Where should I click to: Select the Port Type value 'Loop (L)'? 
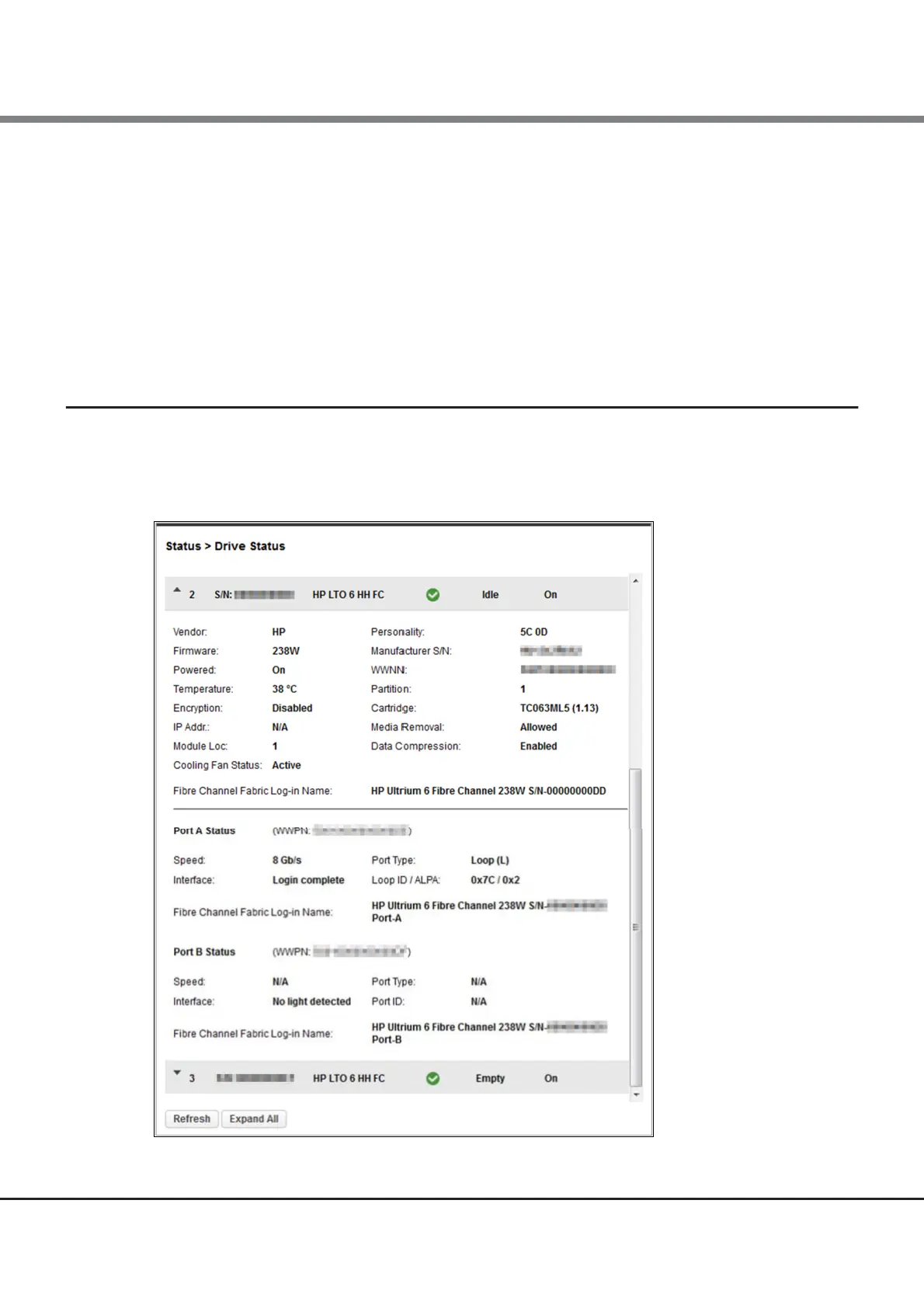coord(490,861)
